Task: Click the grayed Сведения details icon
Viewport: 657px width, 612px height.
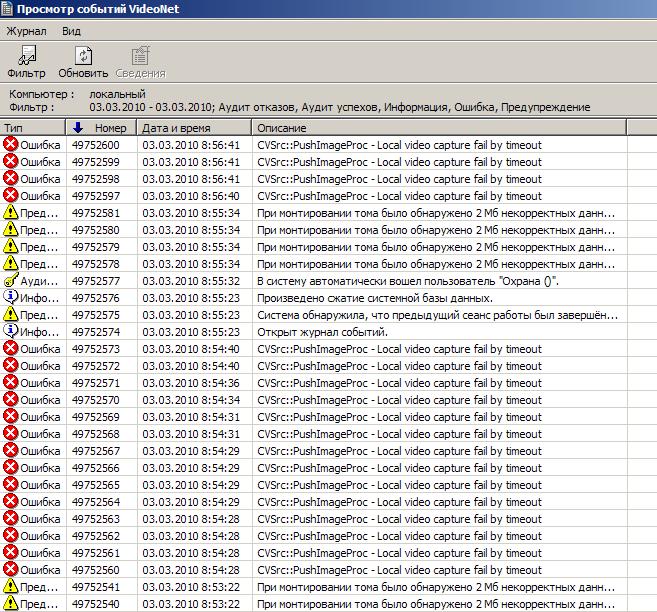Action: (140, 55)
